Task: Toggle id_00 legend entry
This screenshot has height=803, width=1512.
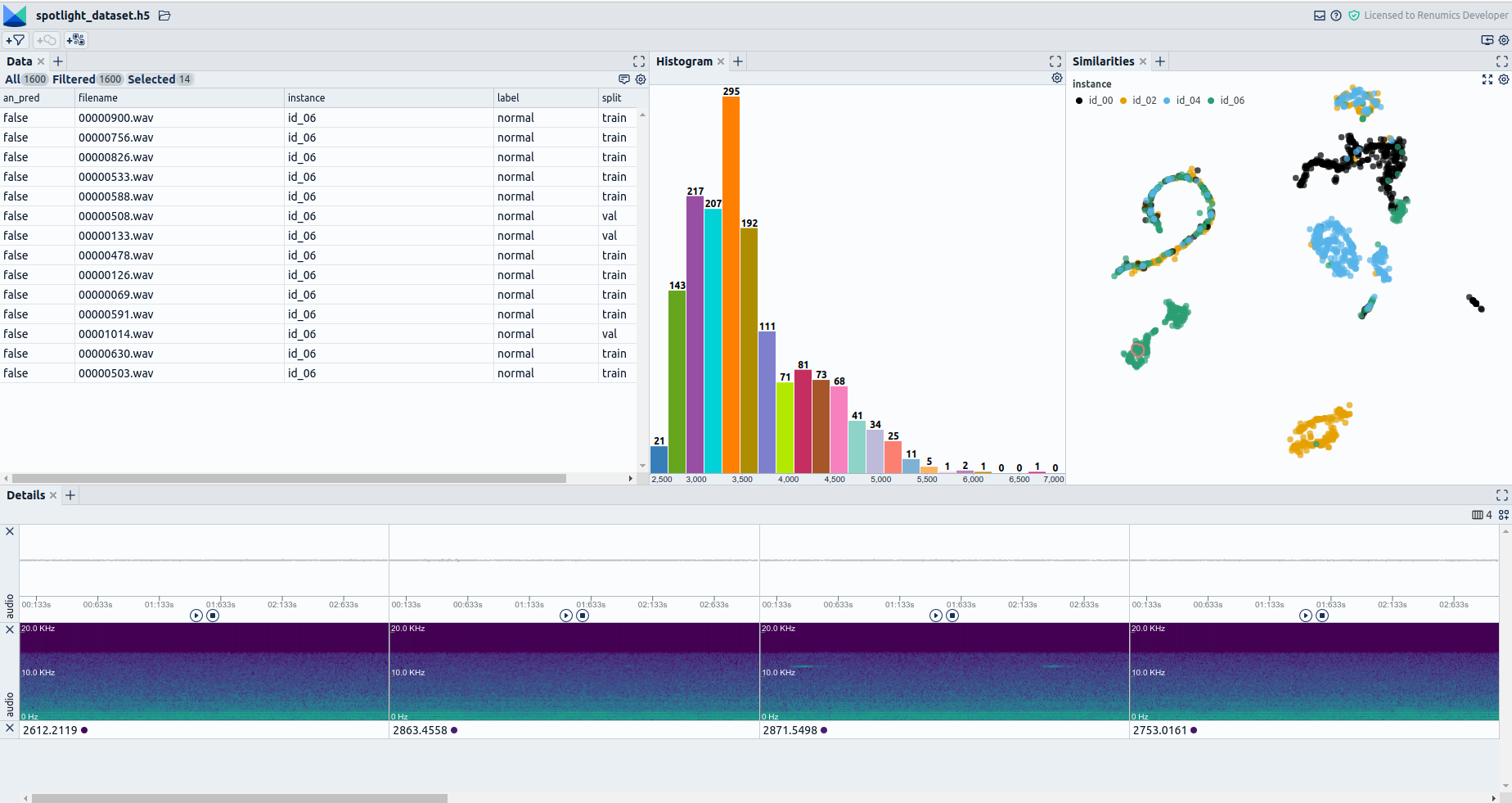Action: coord(1095,101)
